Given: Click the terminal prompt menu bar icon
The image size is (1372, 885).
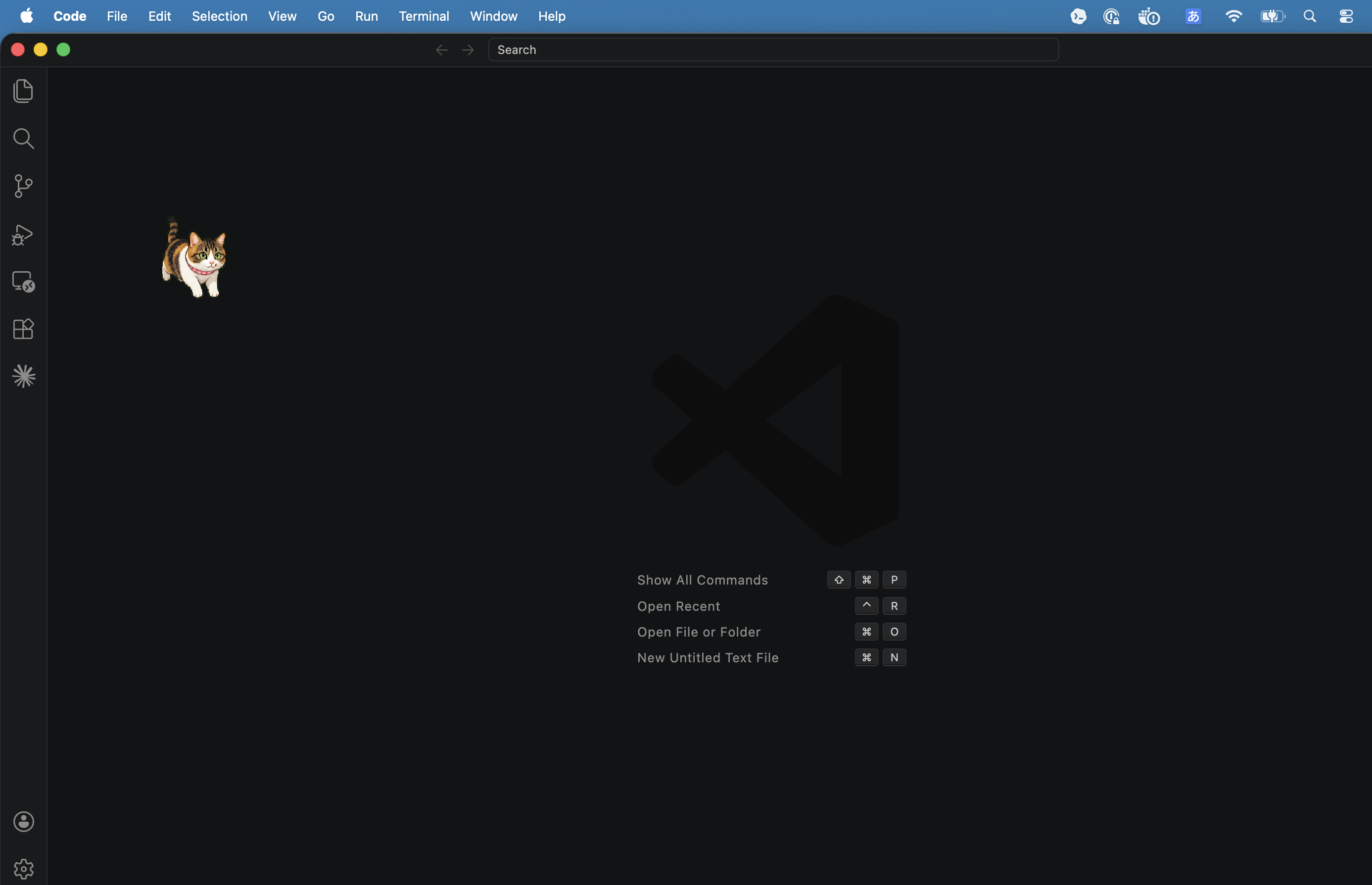Looking at the screenshot, I should (1079, 17).
